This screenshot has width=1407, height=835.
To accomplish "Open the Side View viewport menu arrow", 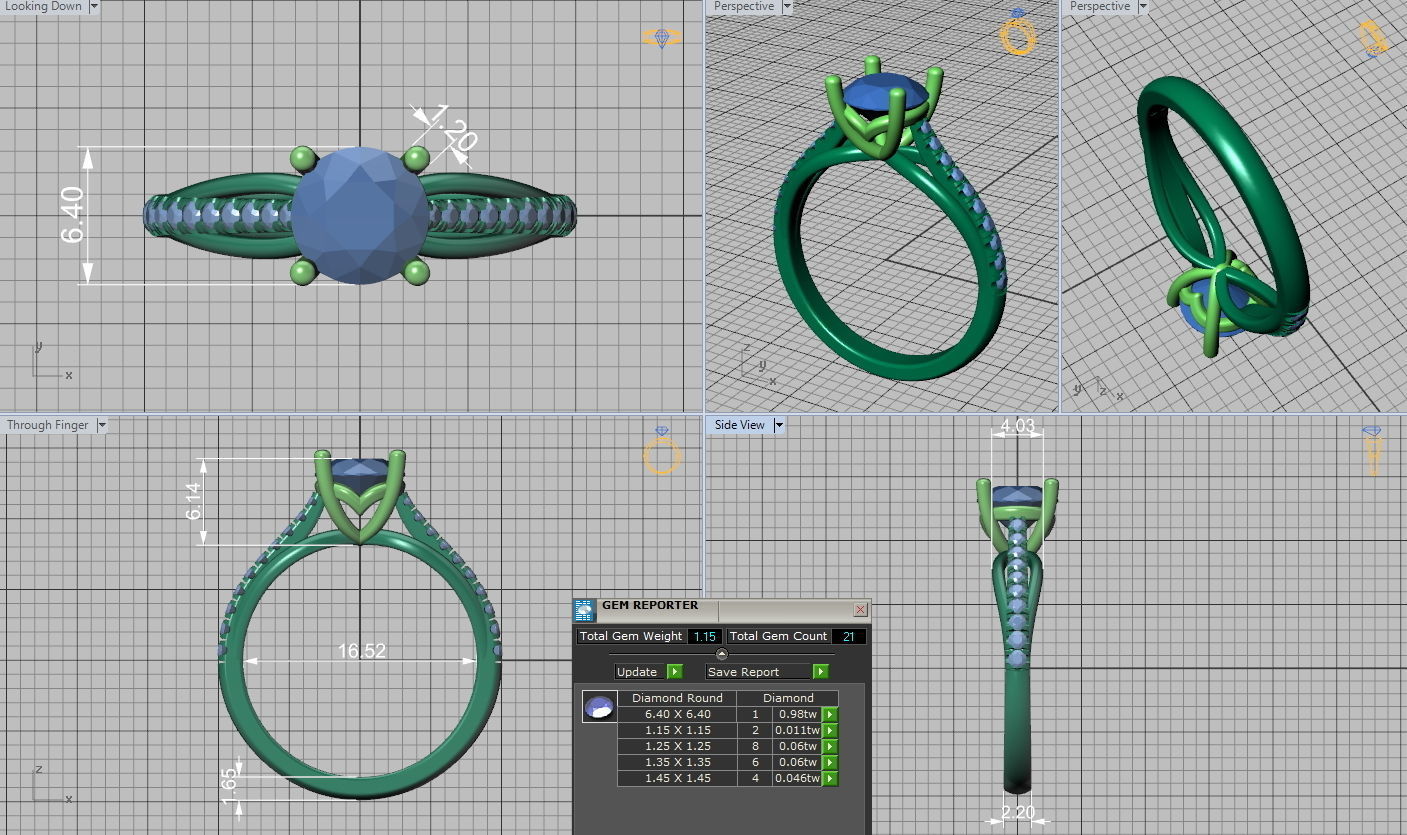I will pyautogui.click(x=778, y=425).
